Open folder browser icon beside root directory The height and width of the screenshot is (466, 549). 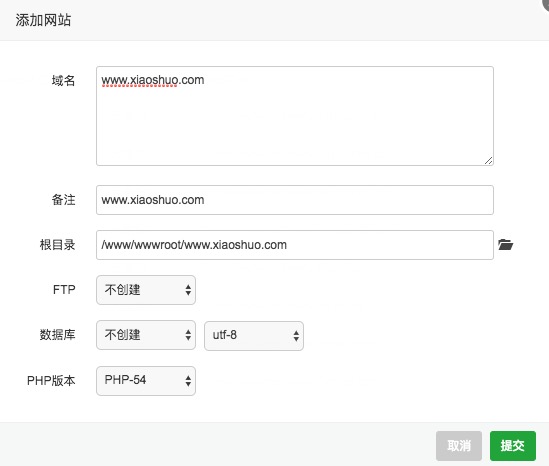point(505,244)
